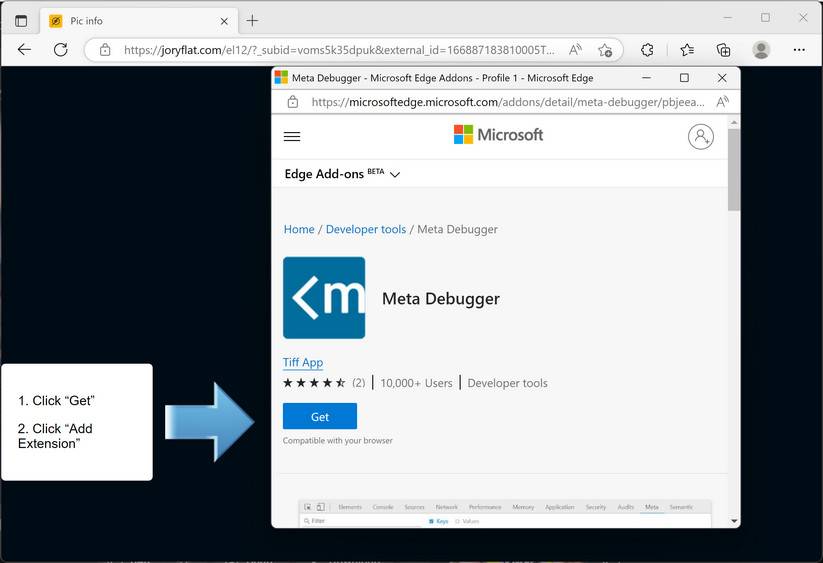The image size is (823, 563).
Task: Open the Collections icon
Action: tap(723, 50)
